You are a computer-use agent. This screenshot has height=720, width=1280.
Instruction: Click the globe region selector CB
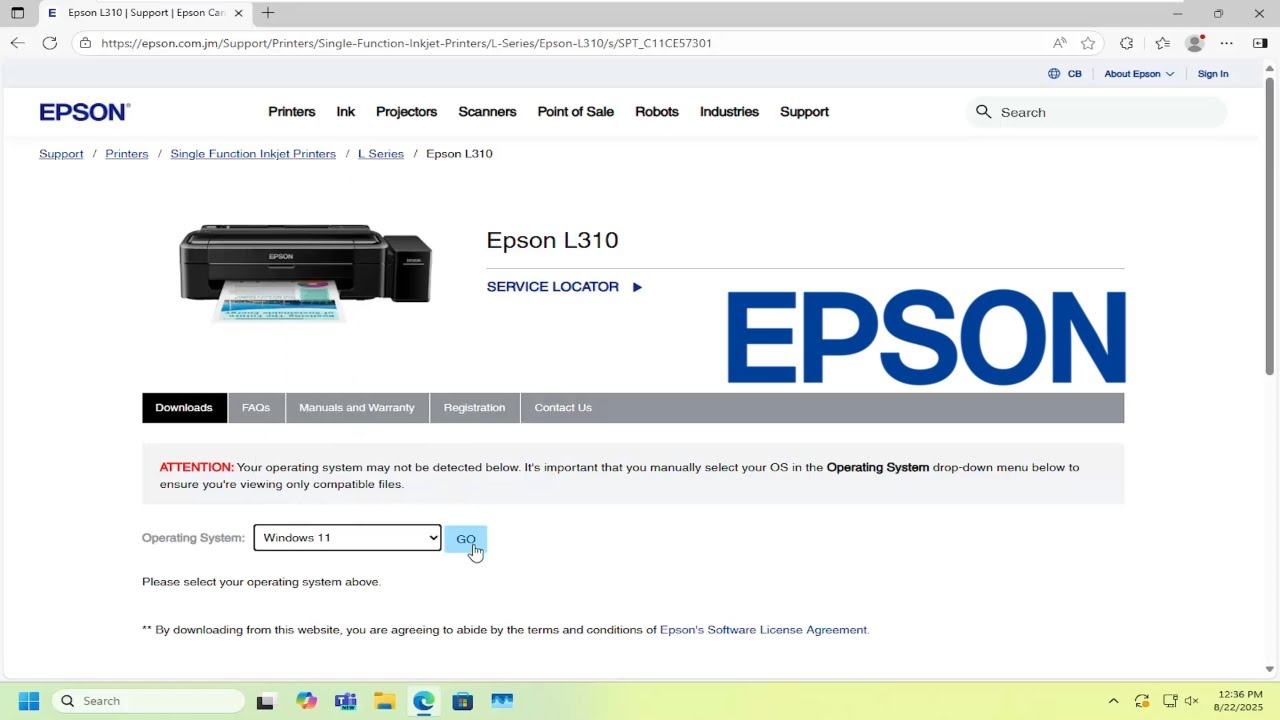1065,74
